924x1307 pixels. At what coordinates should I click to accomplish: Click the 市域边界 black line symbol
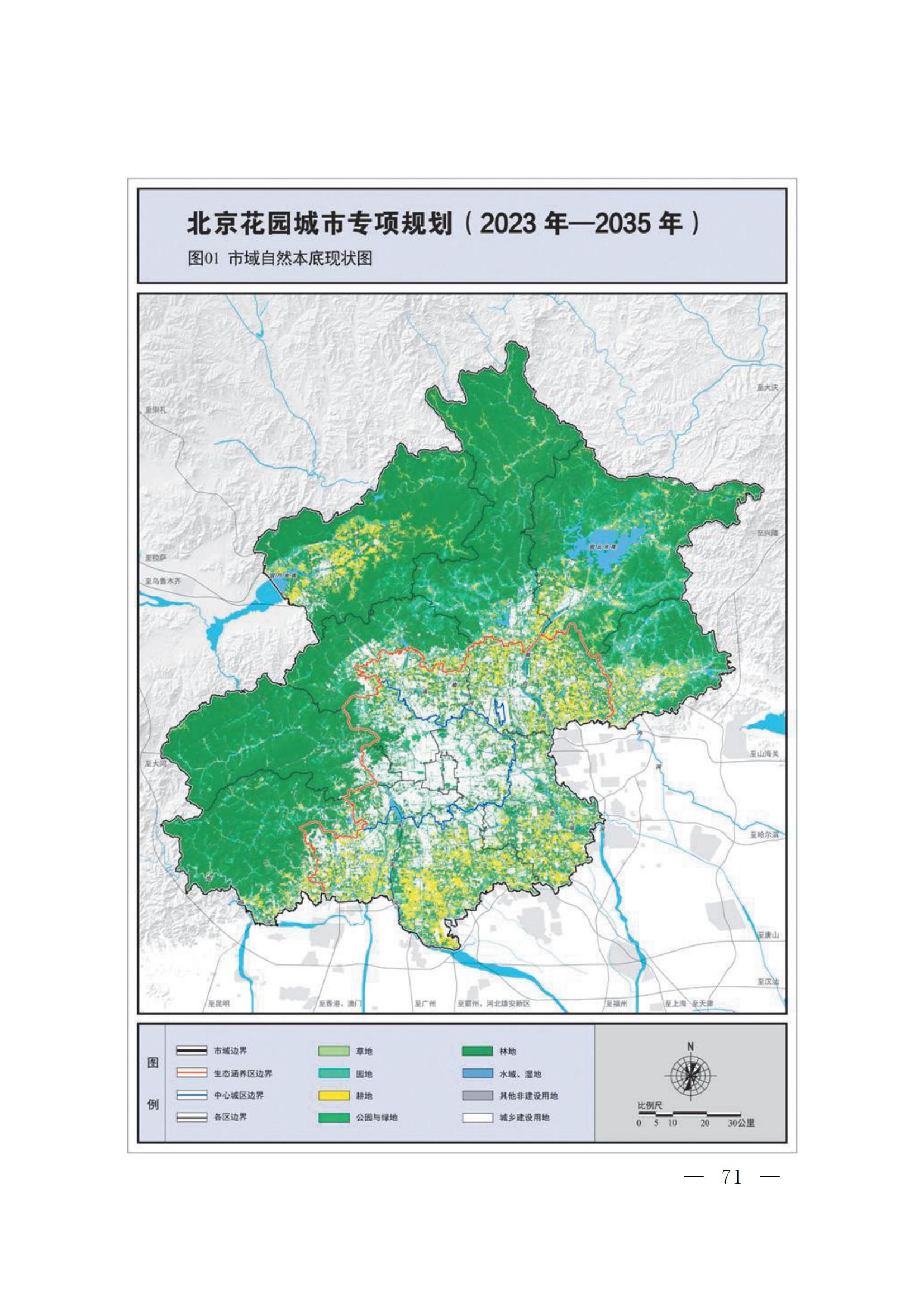[191, 1052]
